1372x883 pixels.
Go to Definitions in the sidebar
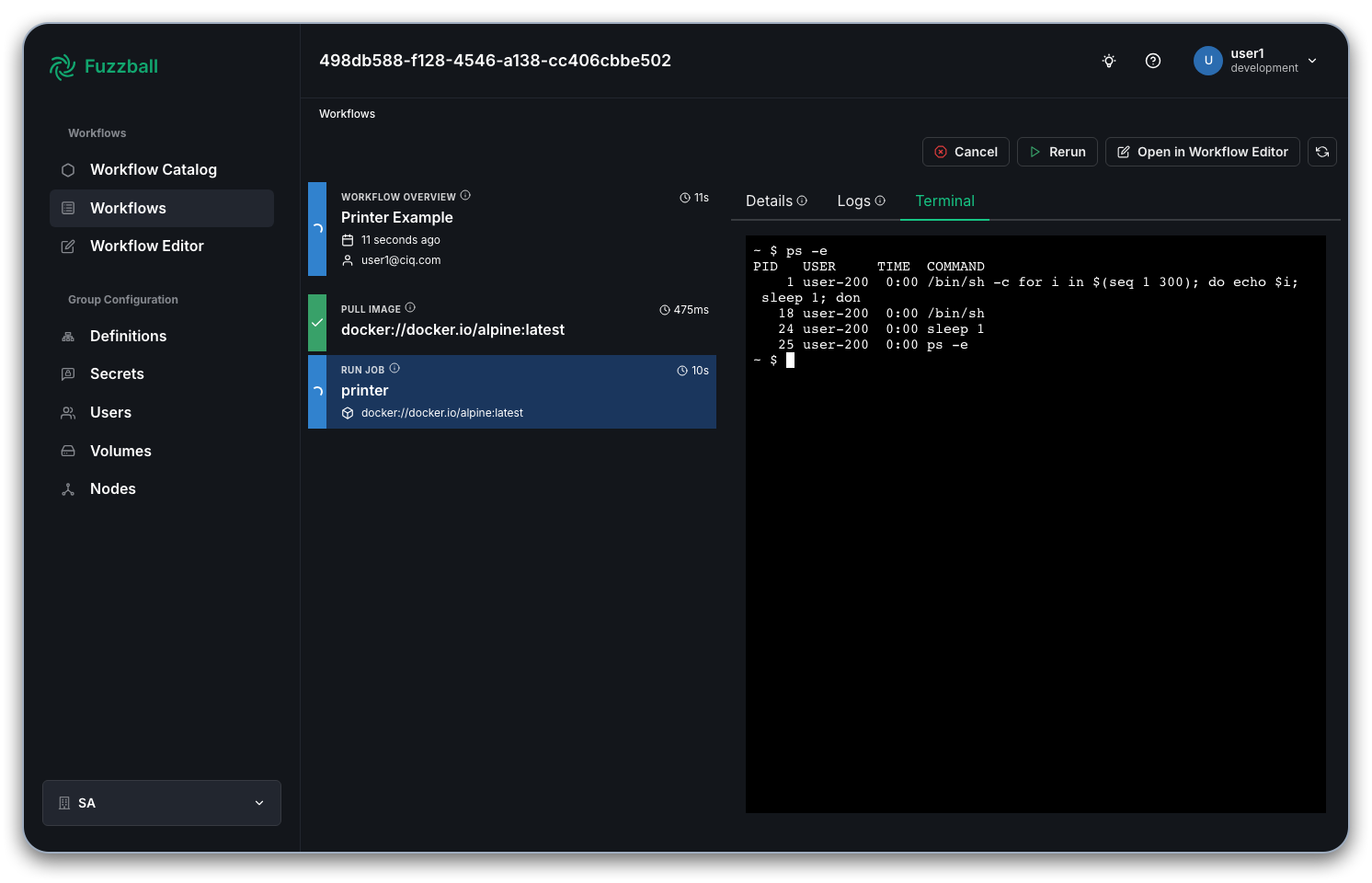point(162,336)
